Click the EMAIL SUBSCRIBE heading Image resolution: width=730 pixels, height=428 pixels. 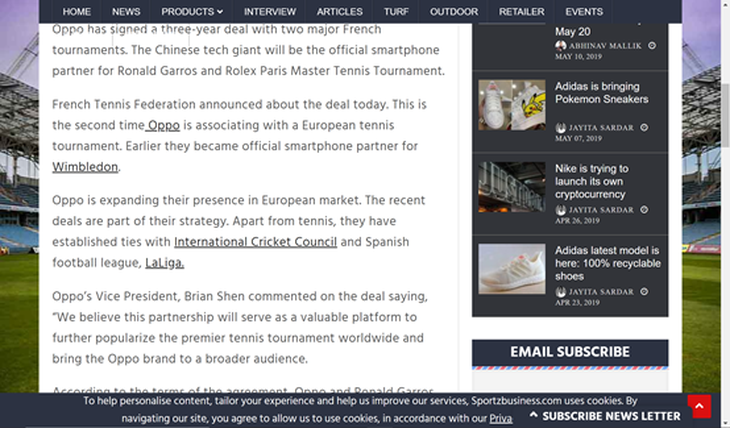pos(570,352)
